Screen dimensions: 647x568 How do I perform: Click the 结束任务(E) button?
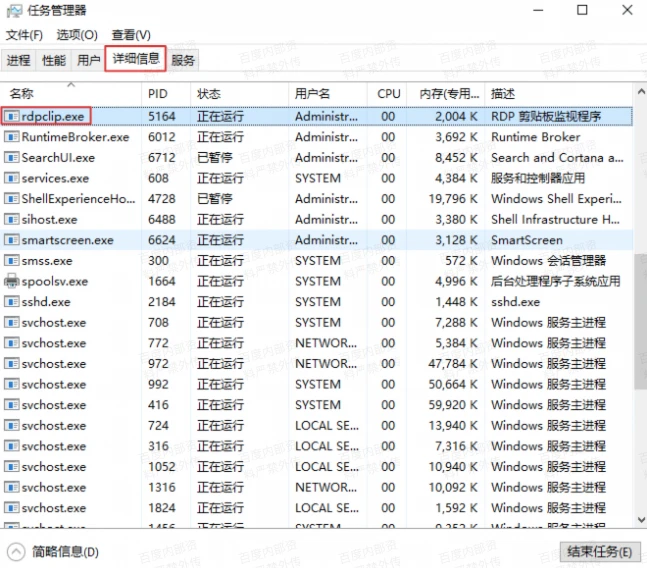(600, 552)
